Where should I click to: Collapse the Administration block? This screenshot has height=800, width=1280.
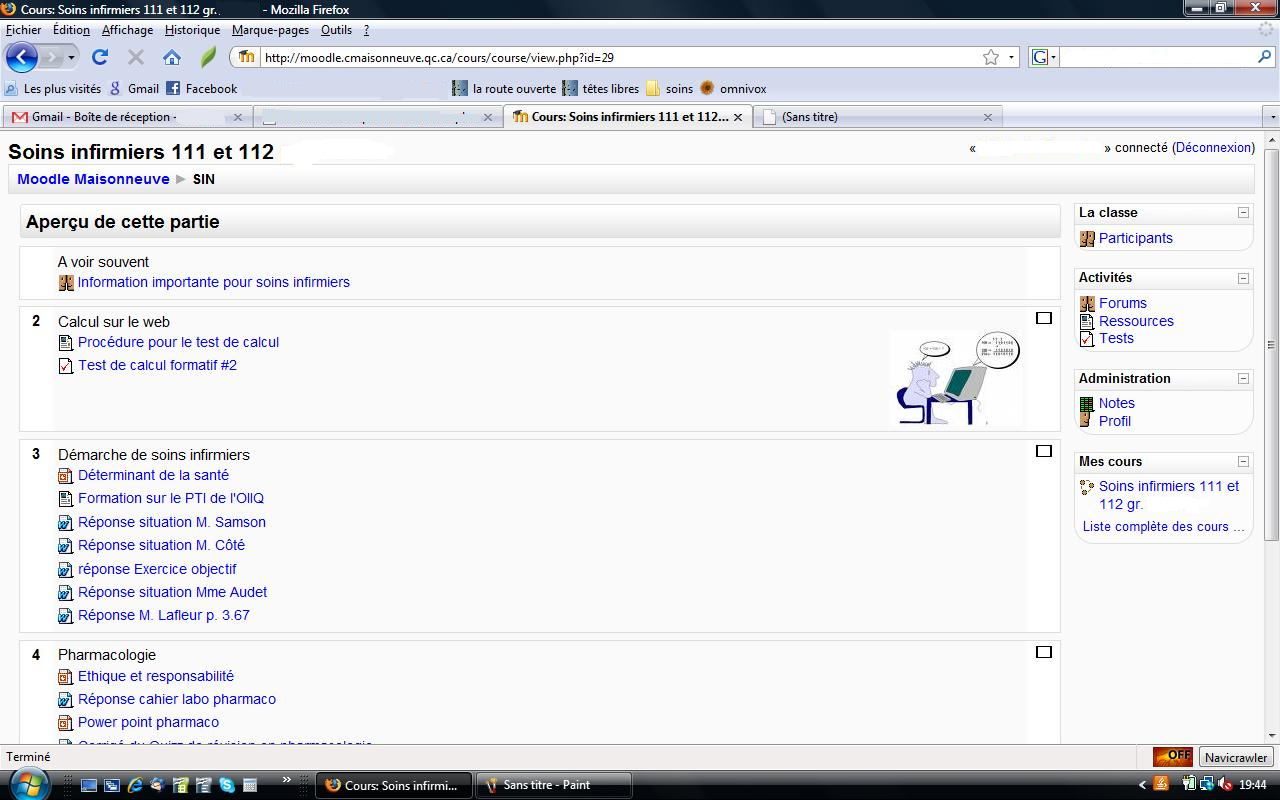tap(1243, 379)
